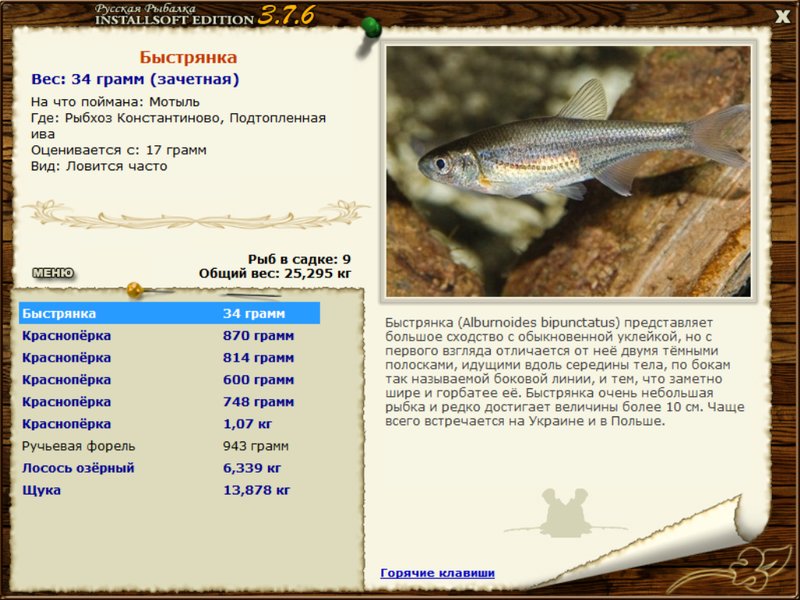Close the fish keepnet window with X
800x600 pixels.
(782, 17)
